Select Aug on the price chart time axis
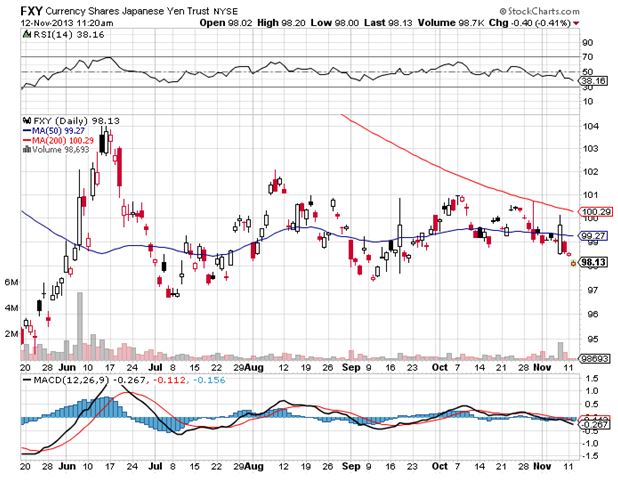 pos(257,369)
